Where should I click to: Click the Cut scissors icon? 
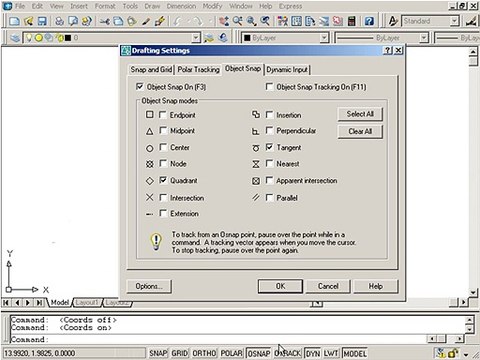[x=105, y=21]
